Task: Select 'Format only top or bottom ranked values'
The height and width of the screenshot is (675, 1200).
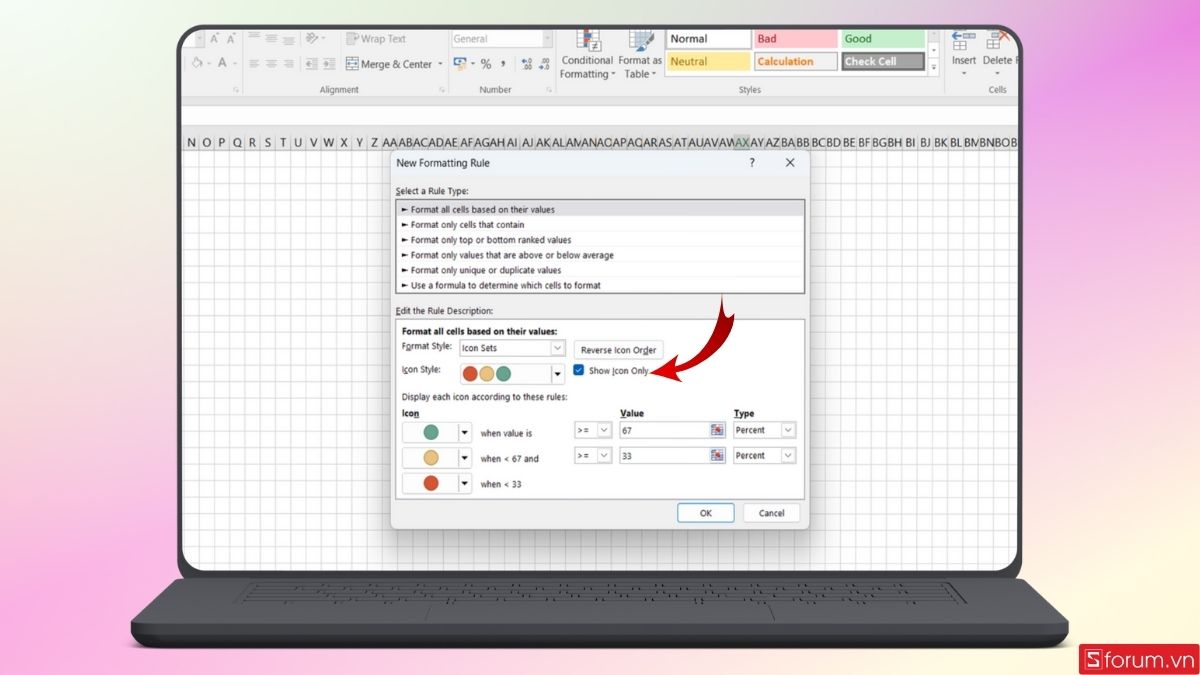Action: pos(600,240)
